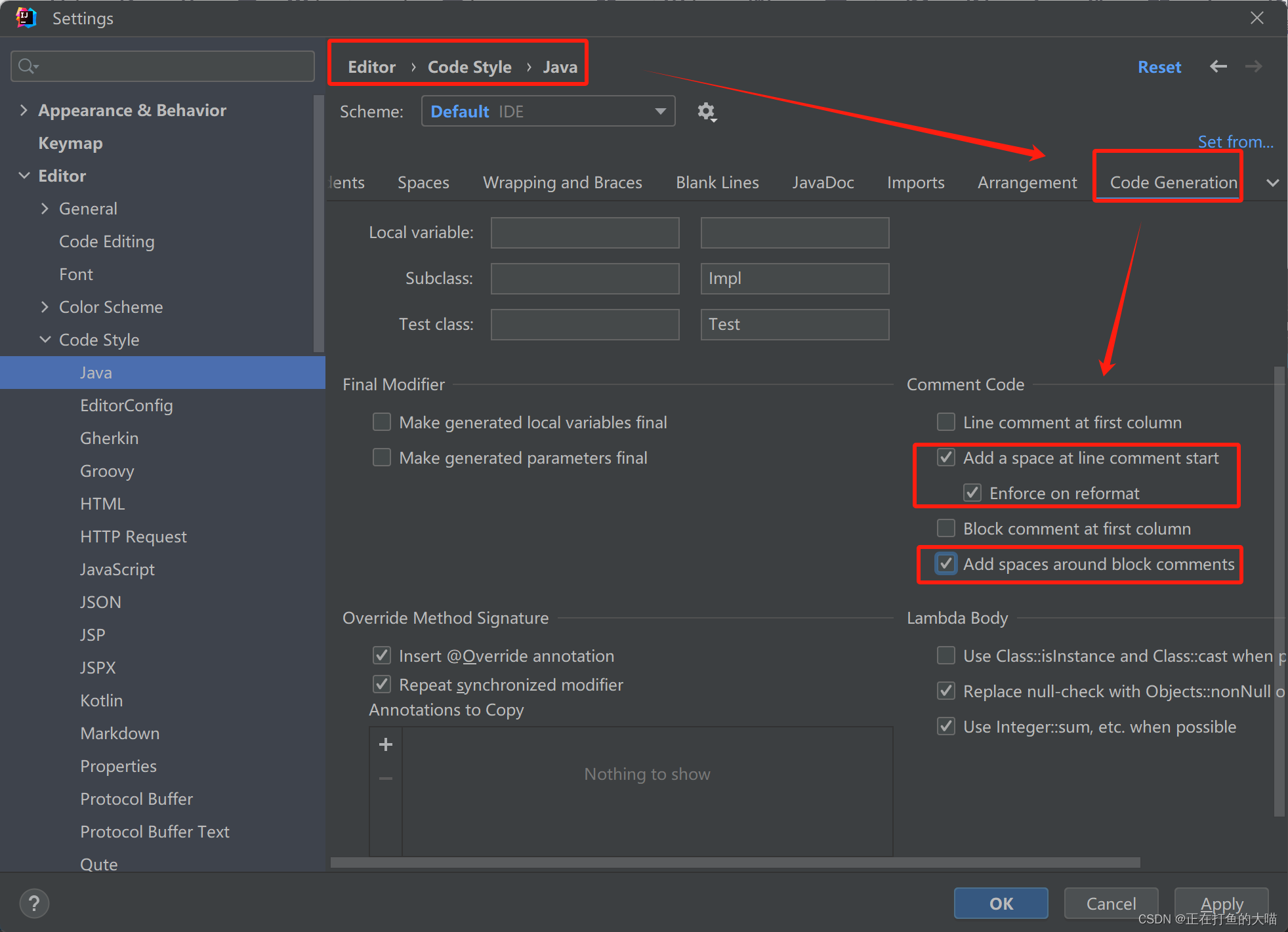
Task: Expand Appearance & Behavior section
Action: pos(24,110)
